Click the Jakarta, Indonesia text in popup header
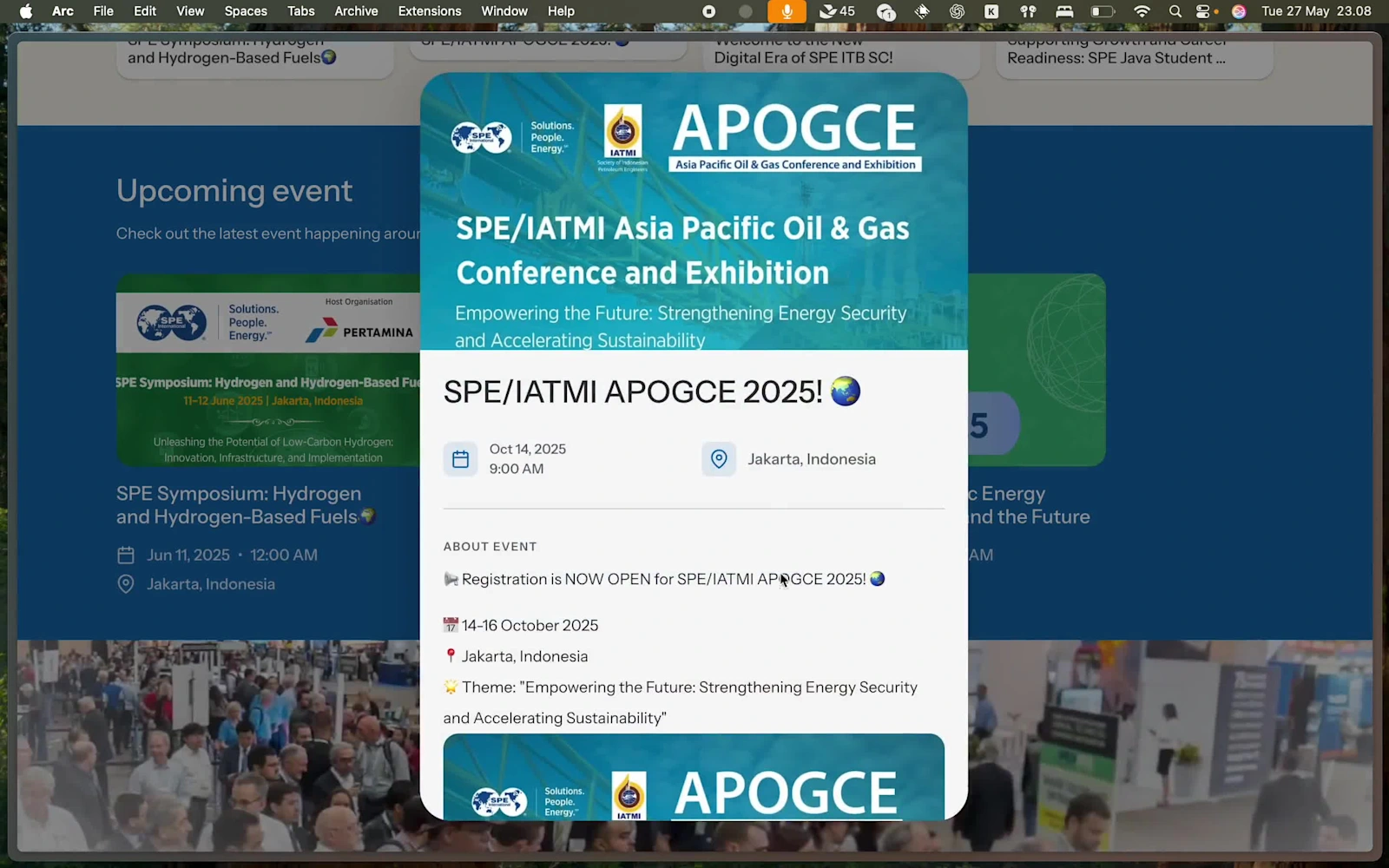The image size is (1389, 868). [812, 459]
